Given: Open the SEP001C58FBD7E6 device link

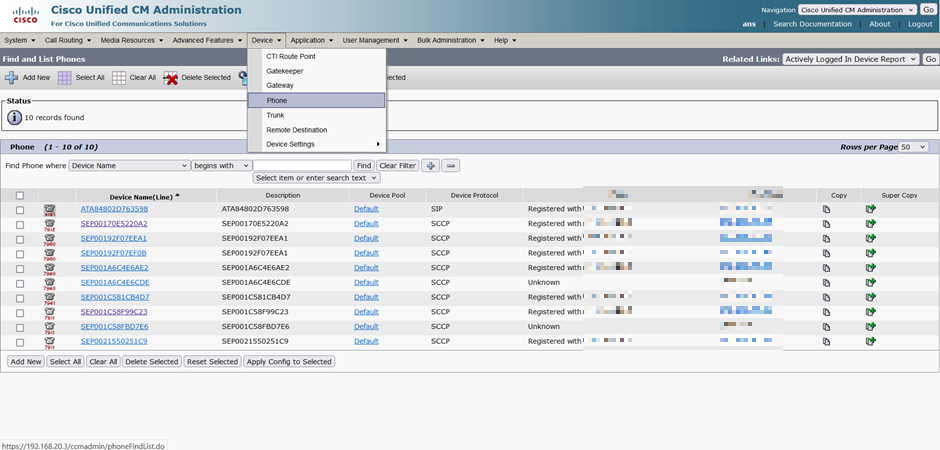Looking at the screenshot, I should pos(115,327).
